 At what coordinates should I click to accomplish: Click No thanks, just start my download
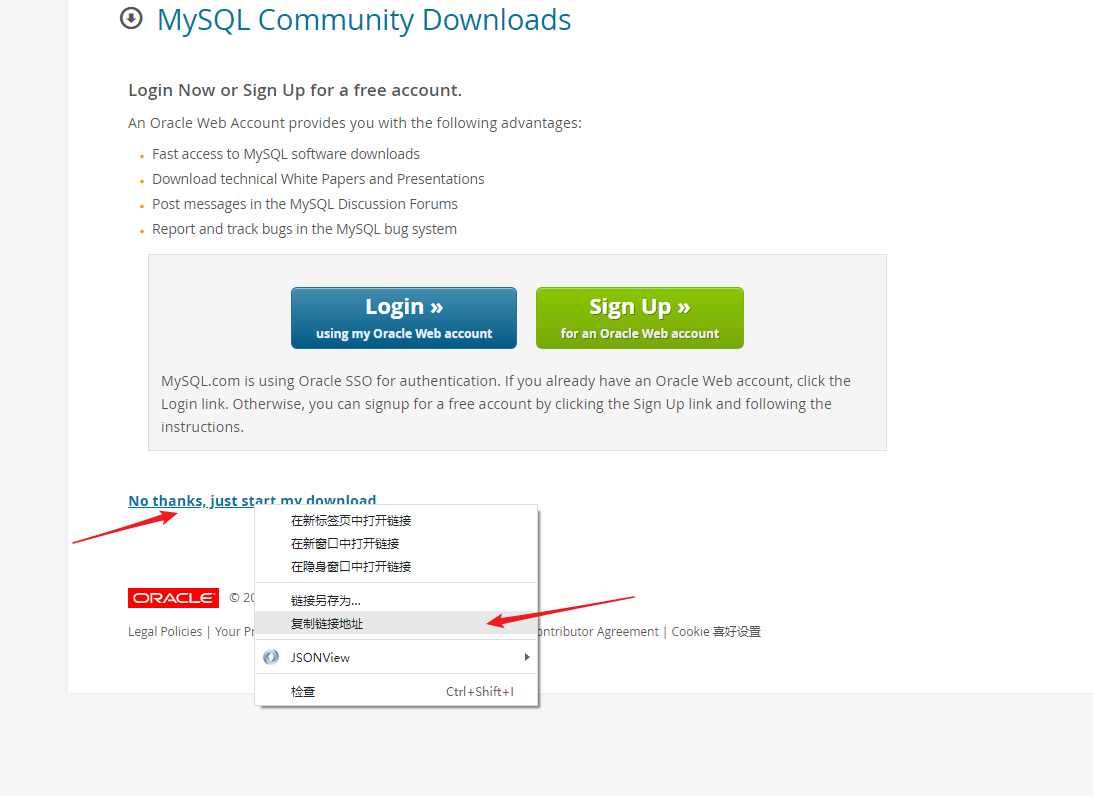pyautogui.click(x=252, y=500)
